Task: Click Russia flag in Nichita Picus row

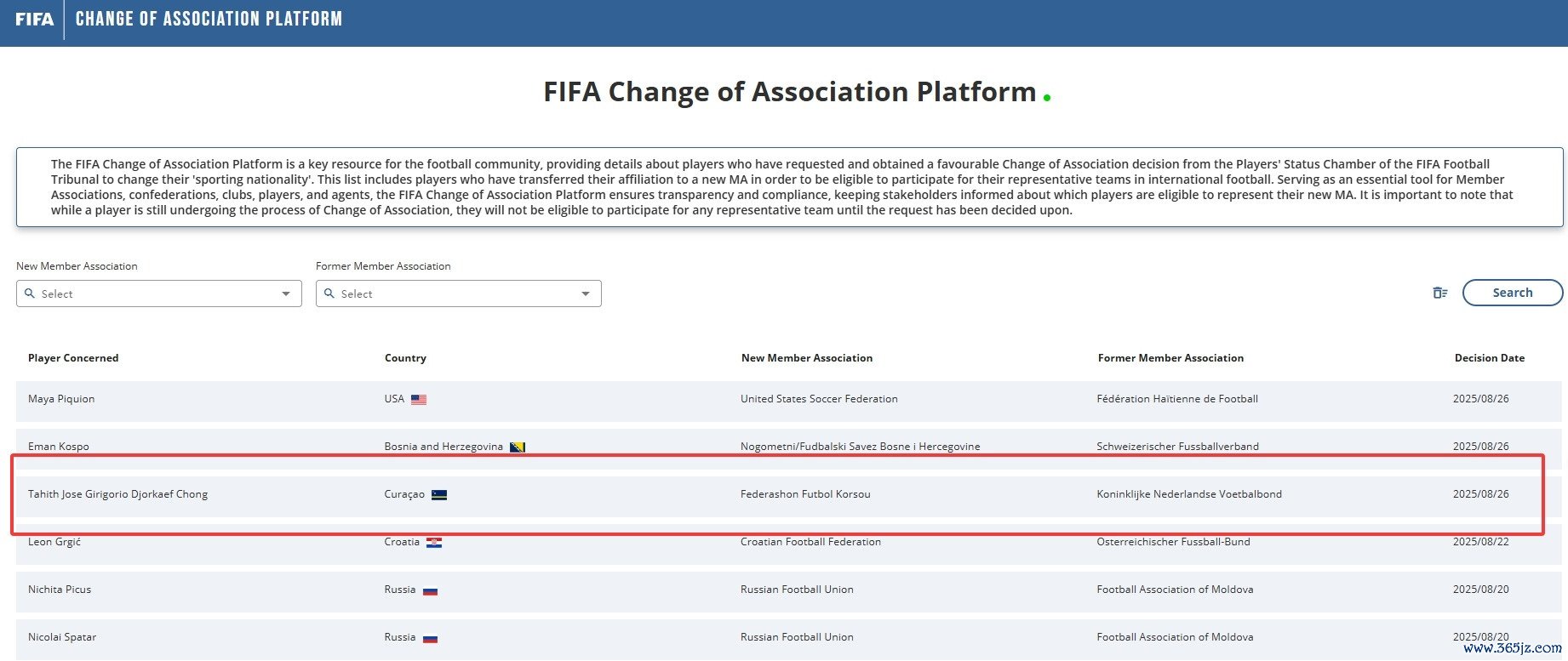Action: tap(430, 590)
